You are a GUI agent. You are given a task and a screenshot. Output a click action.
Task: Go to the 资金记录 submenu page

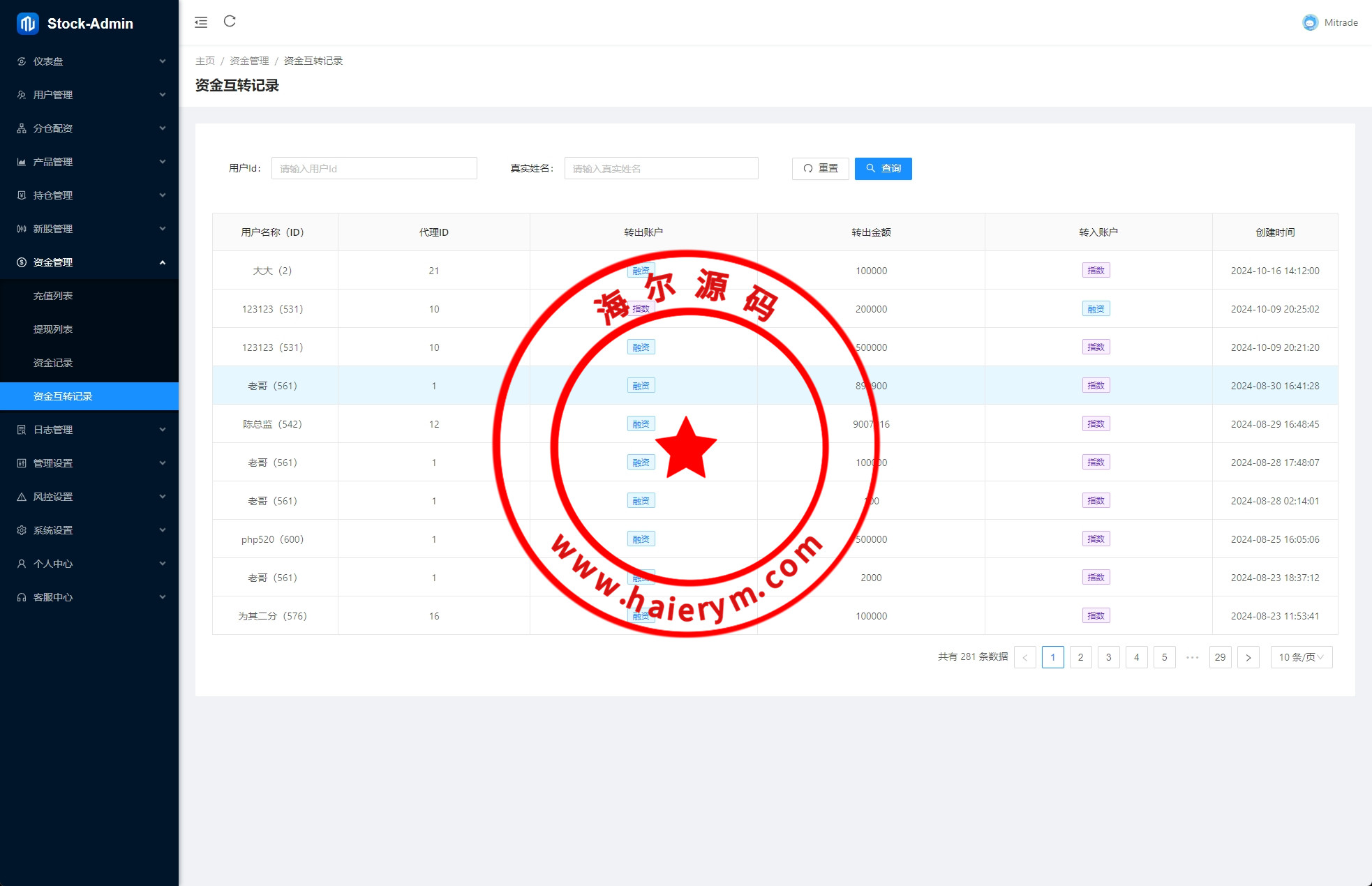point(53,363)
